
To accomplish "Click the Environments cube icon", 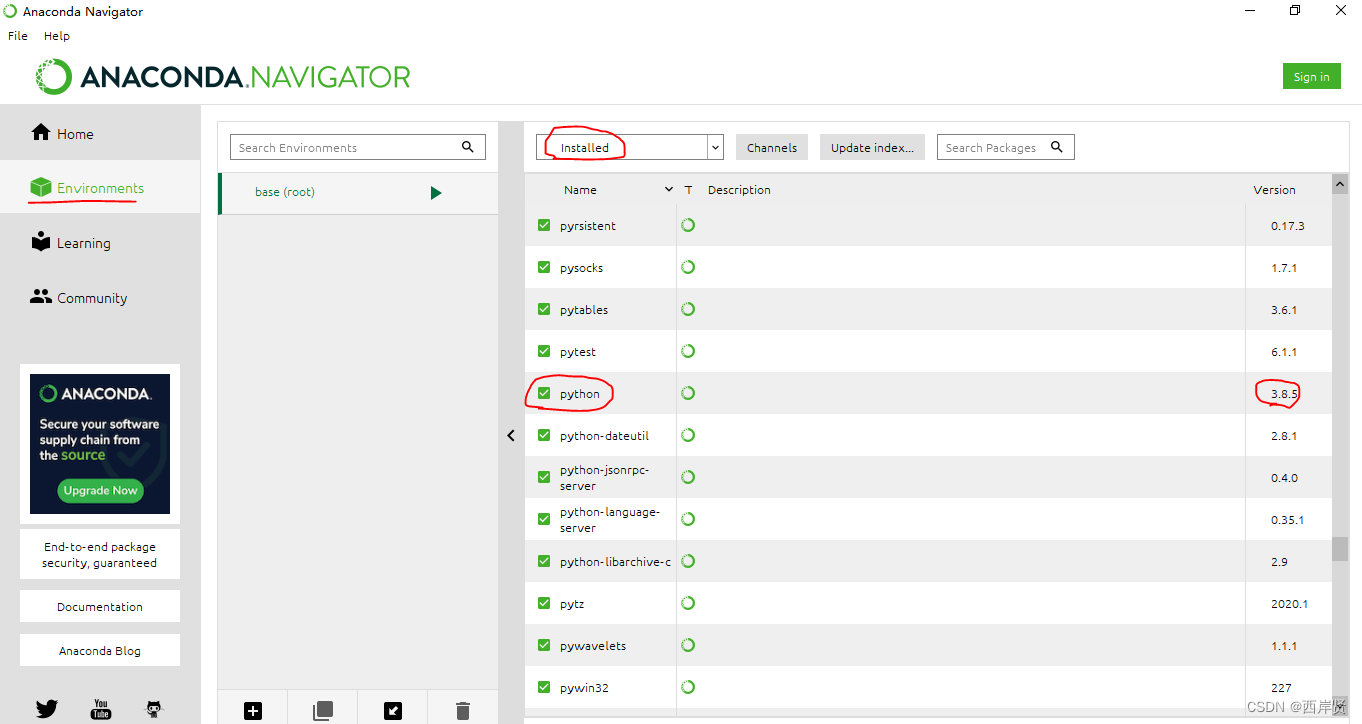I will click(41, 187).
